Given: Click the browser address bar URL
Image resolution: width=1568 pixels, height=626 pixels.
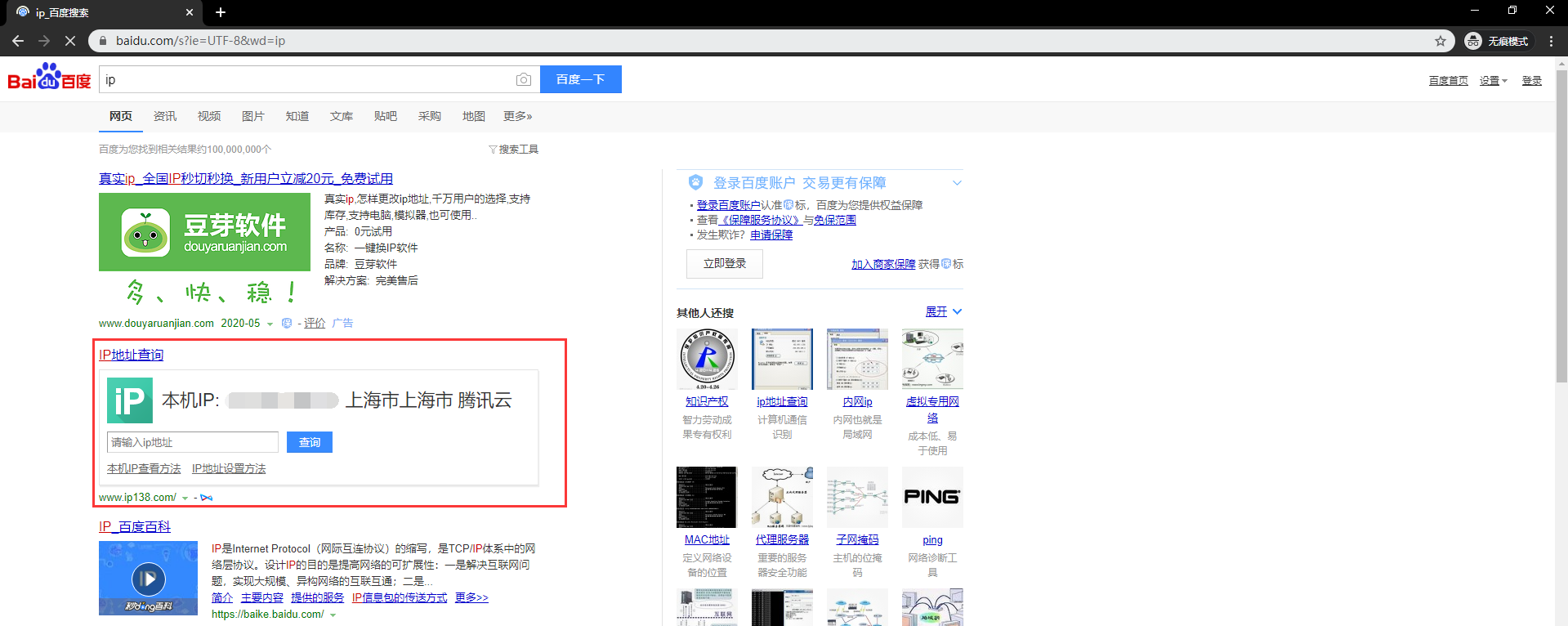Looking at the screenshot, I should point(201,41).
